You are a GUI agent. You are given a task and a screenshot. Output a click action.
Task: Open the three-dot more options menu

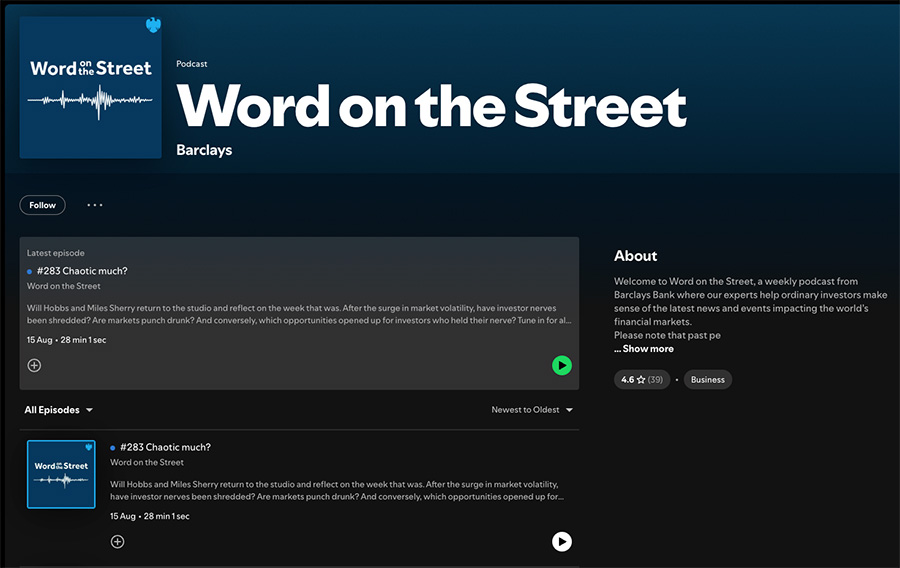95,205
